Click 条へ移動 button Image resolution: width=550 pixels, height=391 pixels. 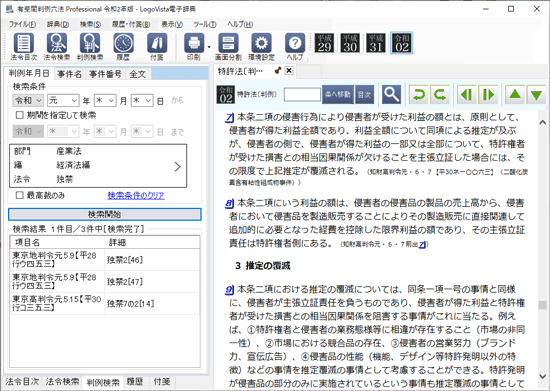(x=338, y=94)
